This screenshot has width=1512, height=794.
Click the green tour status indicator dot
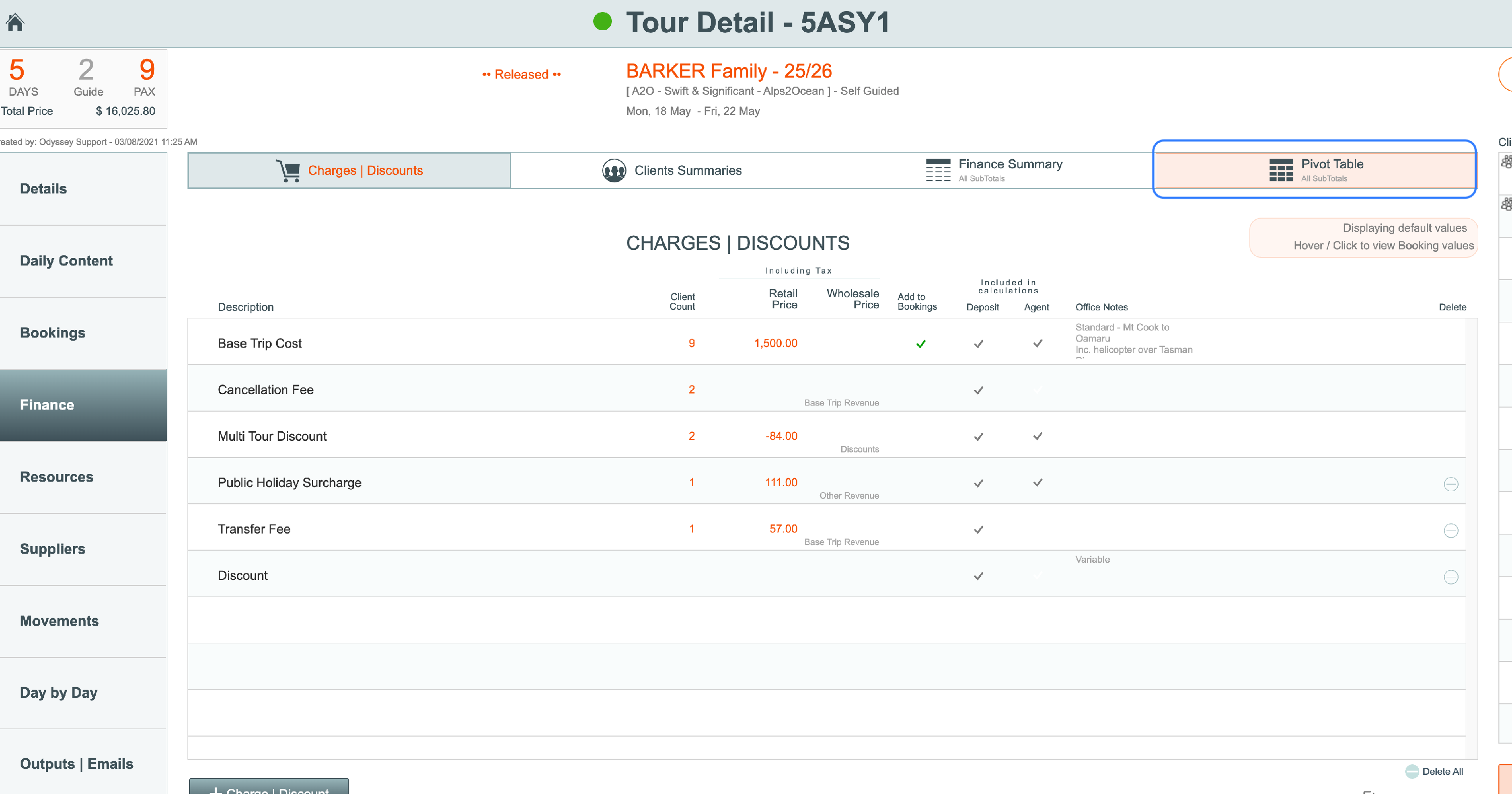[602, 22]
